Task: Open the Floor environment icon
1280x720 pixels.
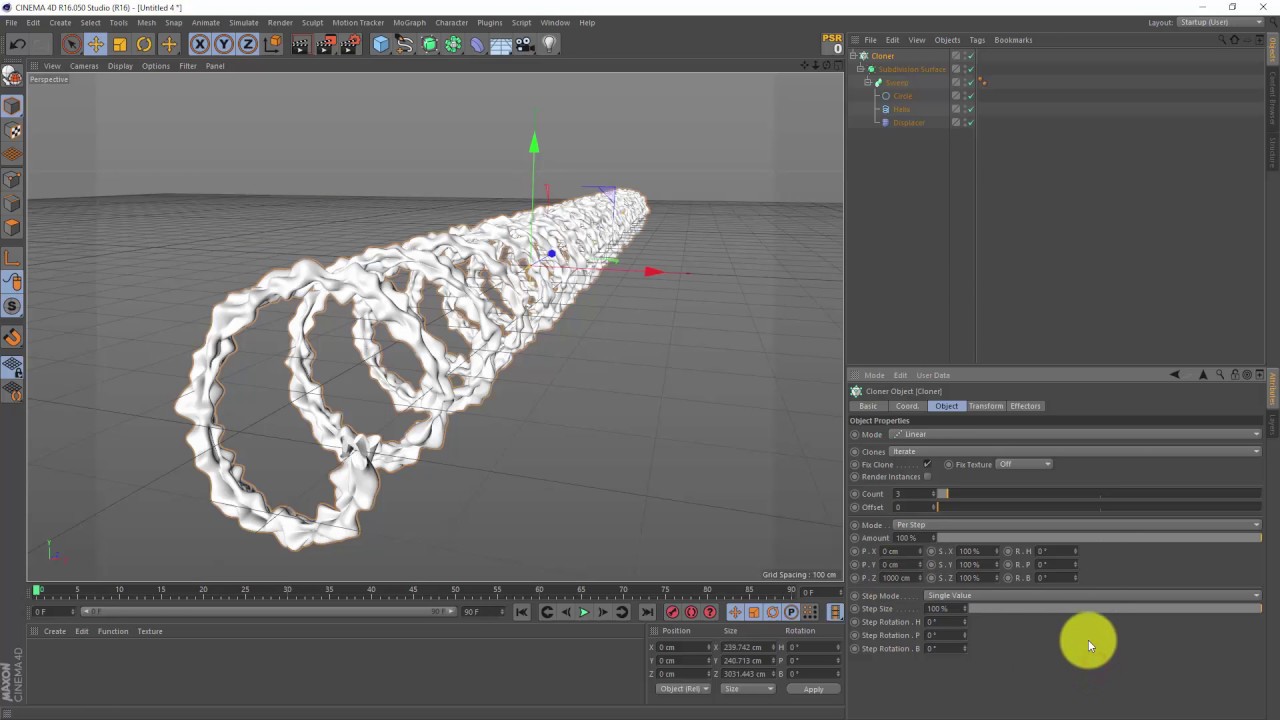Action: click(x=501, y=44)
